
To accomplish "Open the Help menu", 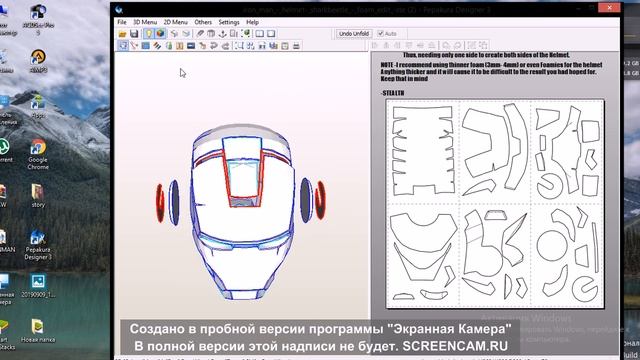I will [252, 22].
